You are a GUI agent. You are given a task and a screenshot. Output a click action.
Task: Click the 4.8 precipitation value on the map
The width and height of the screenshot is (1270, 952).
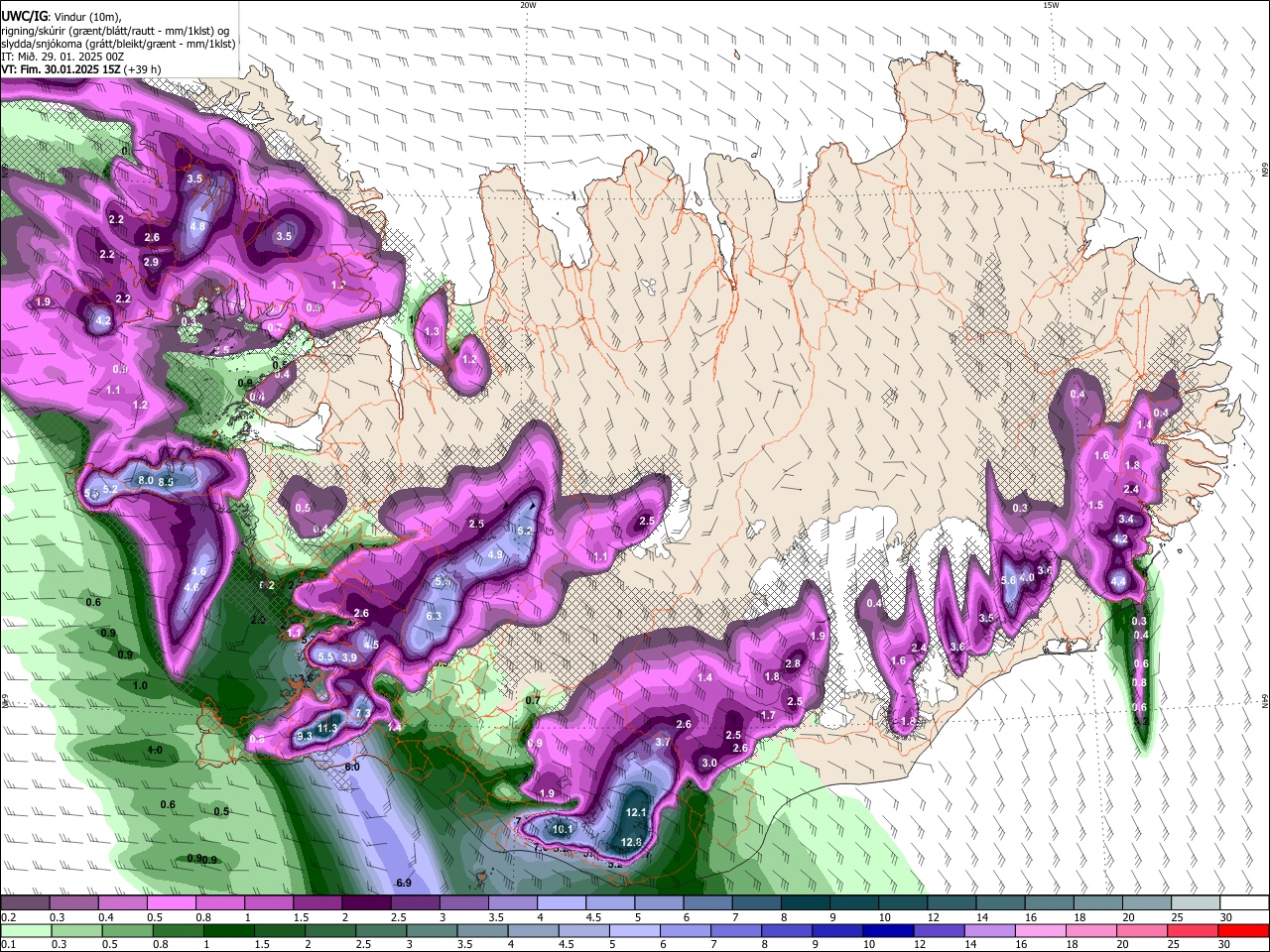point(196,226)
